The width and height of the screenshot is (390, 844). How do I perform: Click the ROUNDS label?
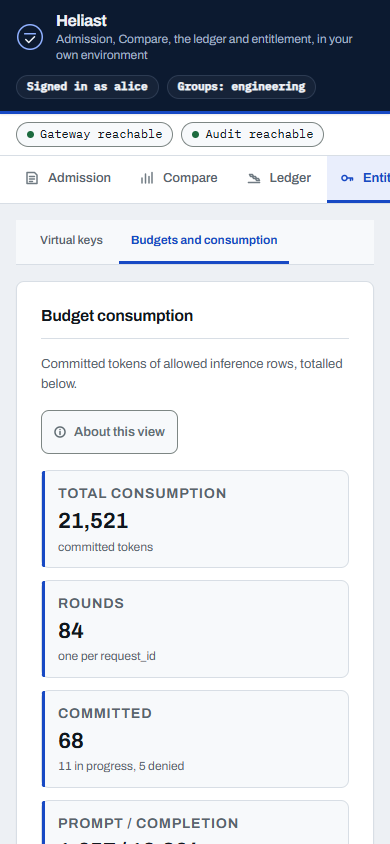tap(91, 603)
